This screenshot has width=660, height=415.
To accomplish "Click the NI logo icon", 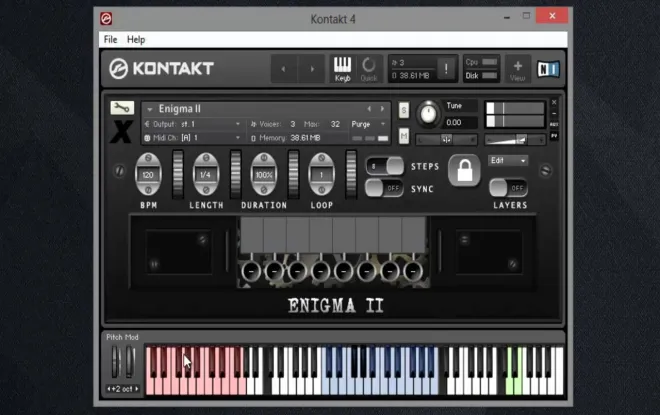I will [548, 69].
